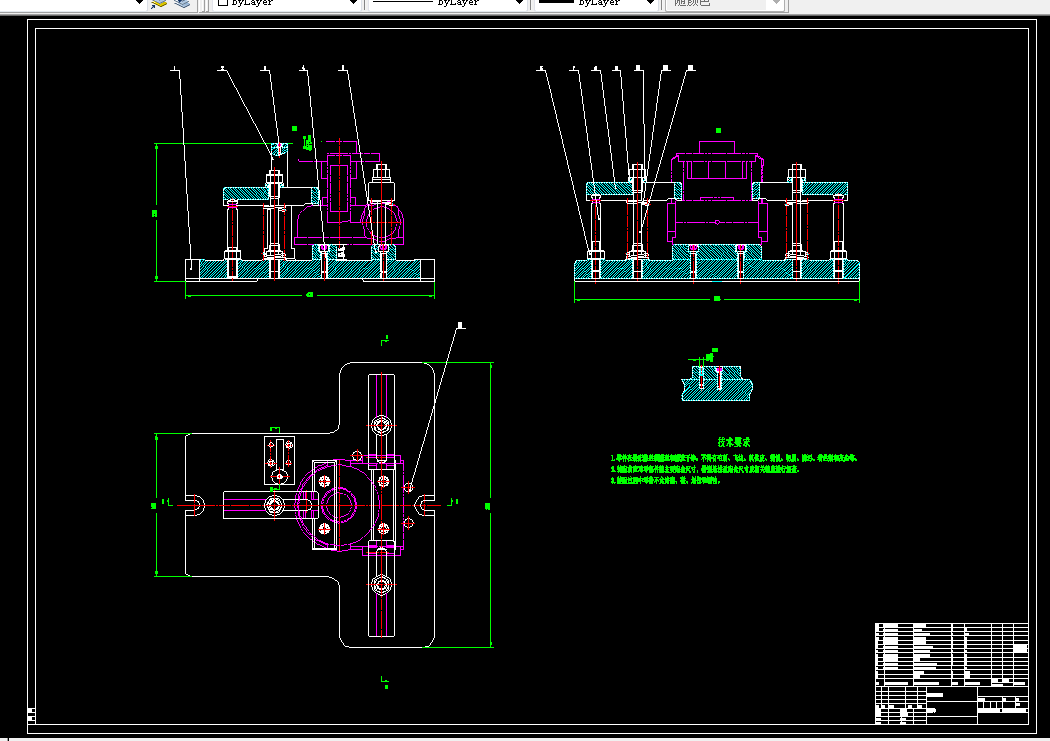
Task: Expand the ByLayer lineweight dropdown
Action: [x=650, y=3]
